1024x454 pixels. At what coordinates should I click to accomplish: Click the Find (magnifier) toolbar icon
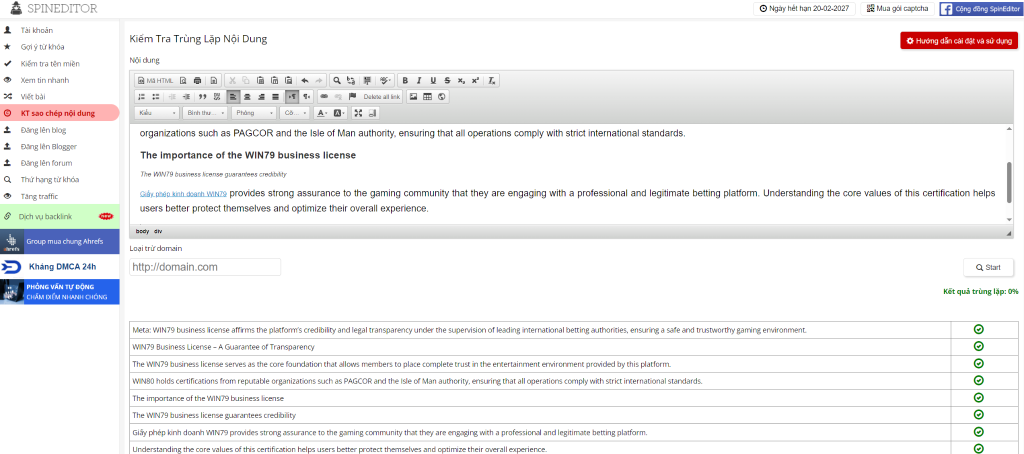(x=338, y=80)
